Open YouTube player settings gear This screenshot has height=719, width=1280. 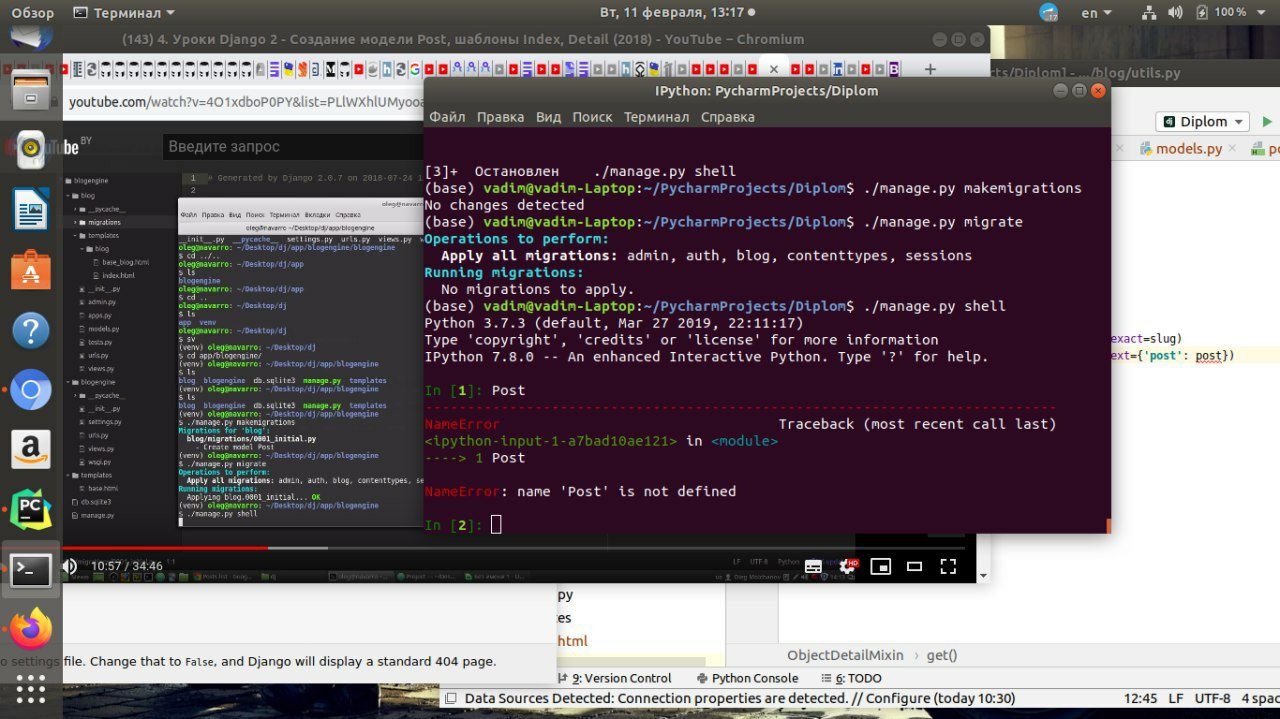[x=847, y=566]
